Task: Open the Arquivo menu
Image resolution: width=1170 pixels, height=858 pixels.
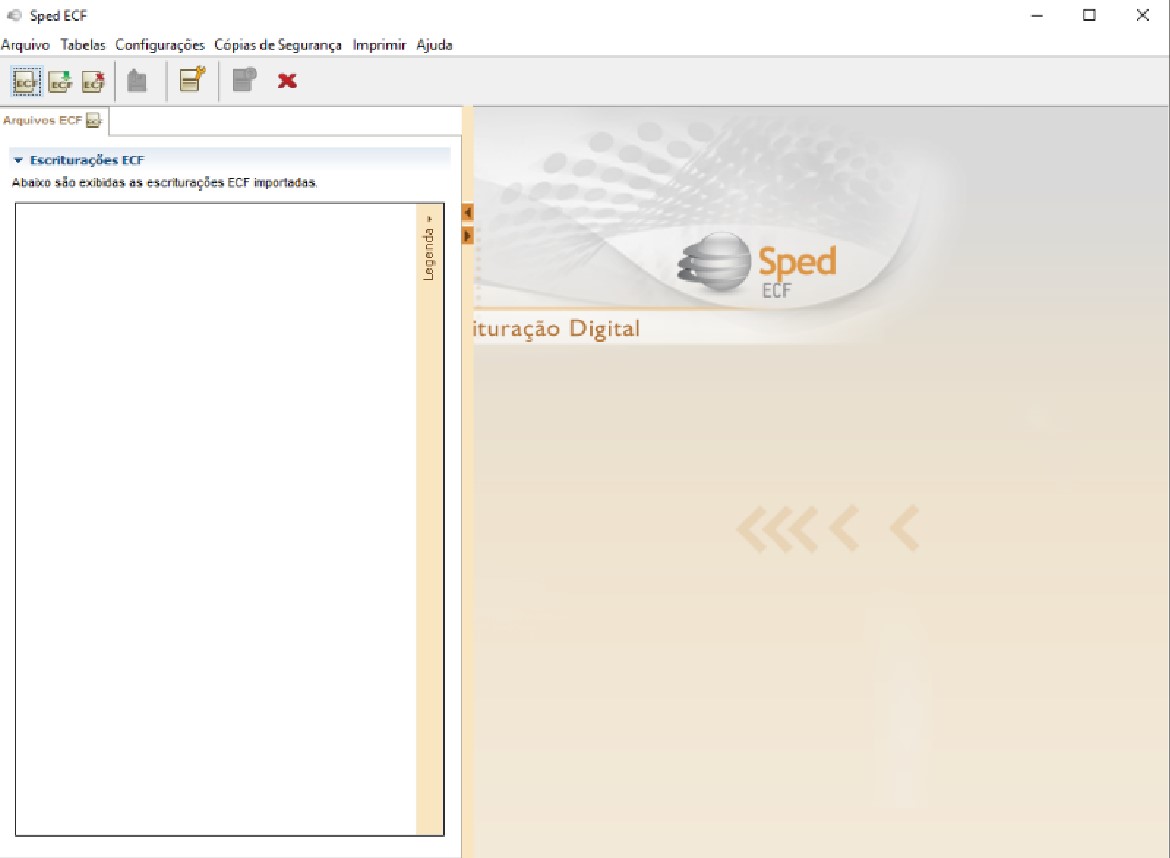Action: coord(25,45)
